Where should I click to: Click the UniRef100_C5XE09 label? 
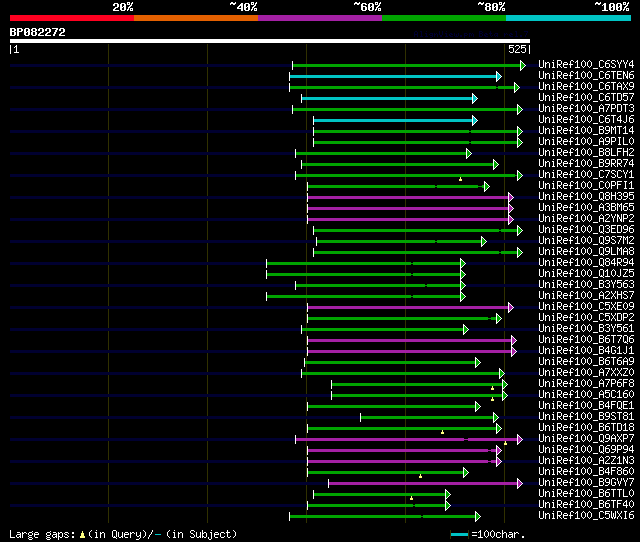click(586, 307)
